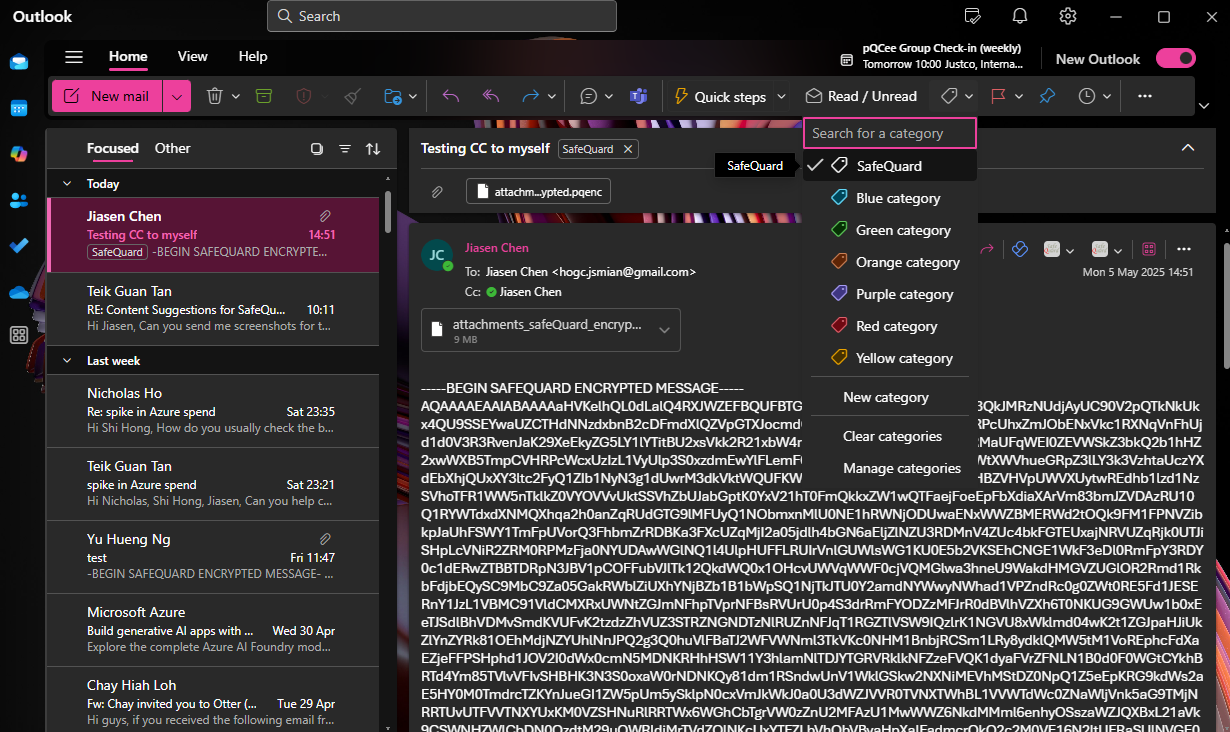Open the attachm...ypted.pqenc attachment chip

(x=538, y=192)
